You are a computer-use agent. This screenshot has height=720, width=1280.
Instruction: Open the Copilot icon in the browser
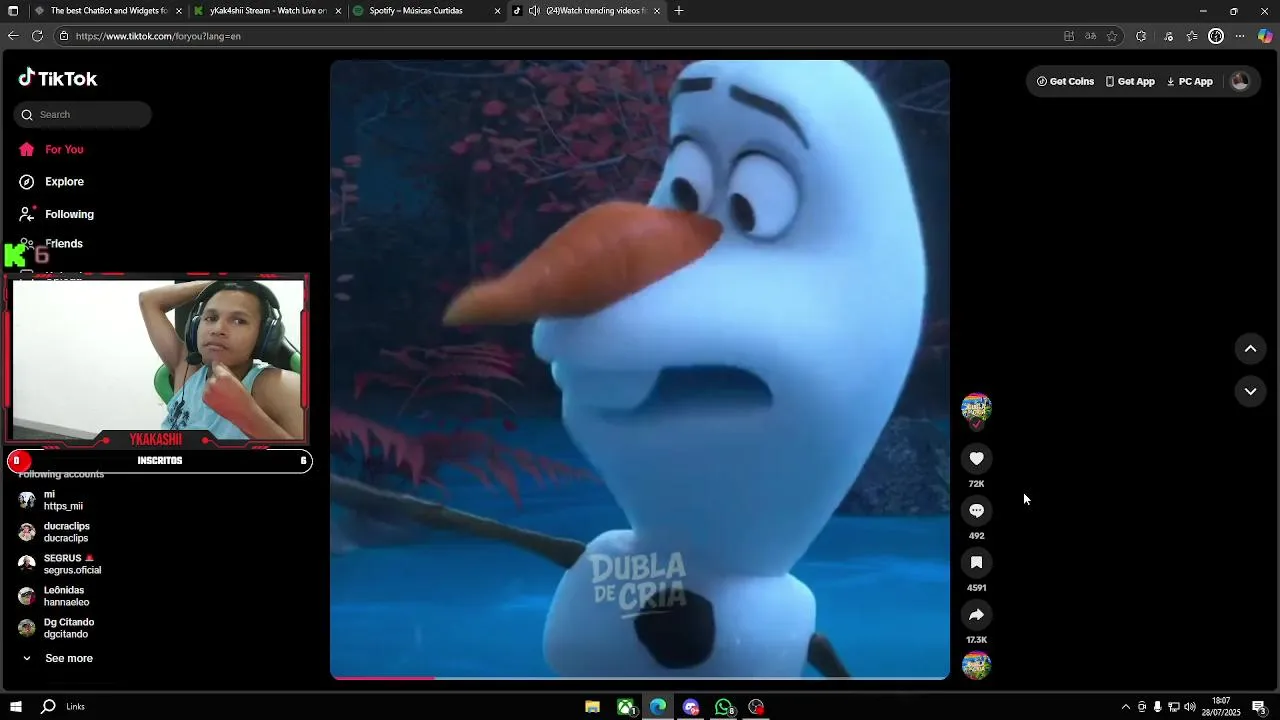pos(1265,36)
